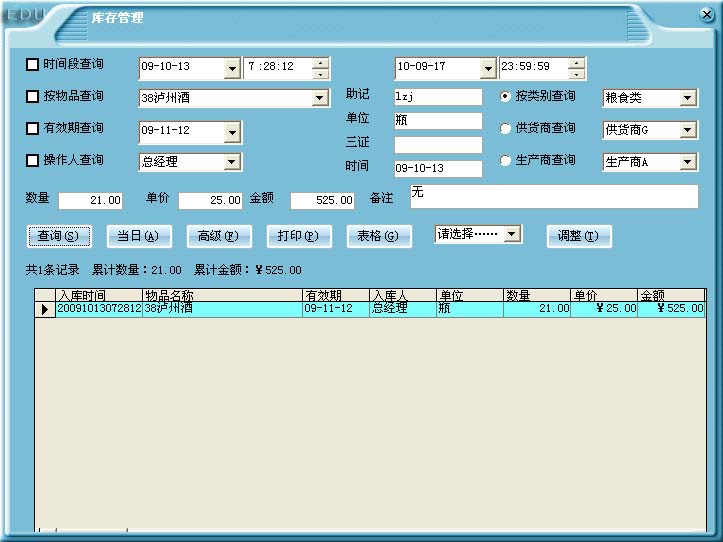Open 高级(F) advanced search

[219, 236]
